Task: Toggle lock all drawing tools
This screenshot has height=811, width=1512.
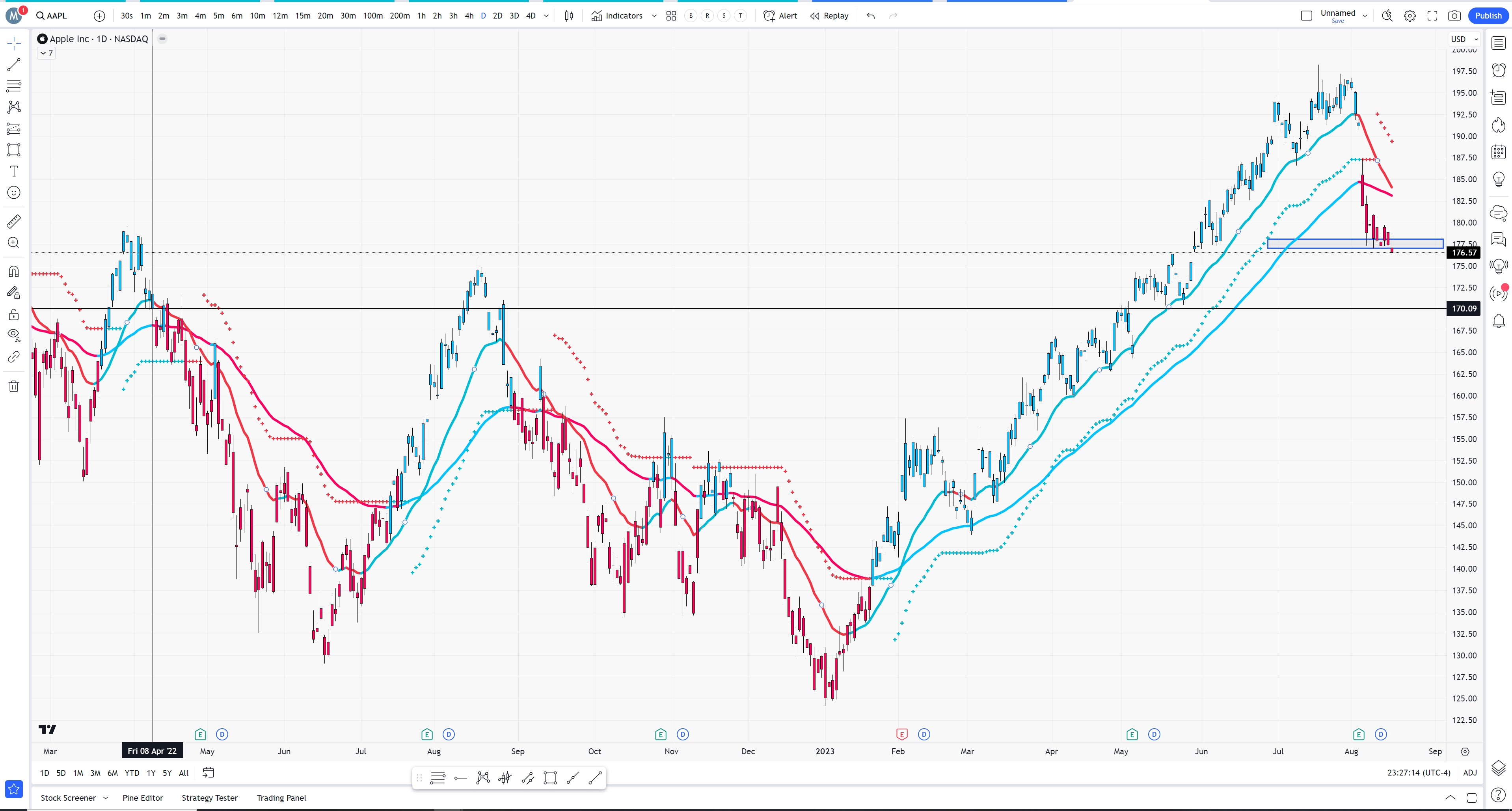Action: click(x=14, y=314)
